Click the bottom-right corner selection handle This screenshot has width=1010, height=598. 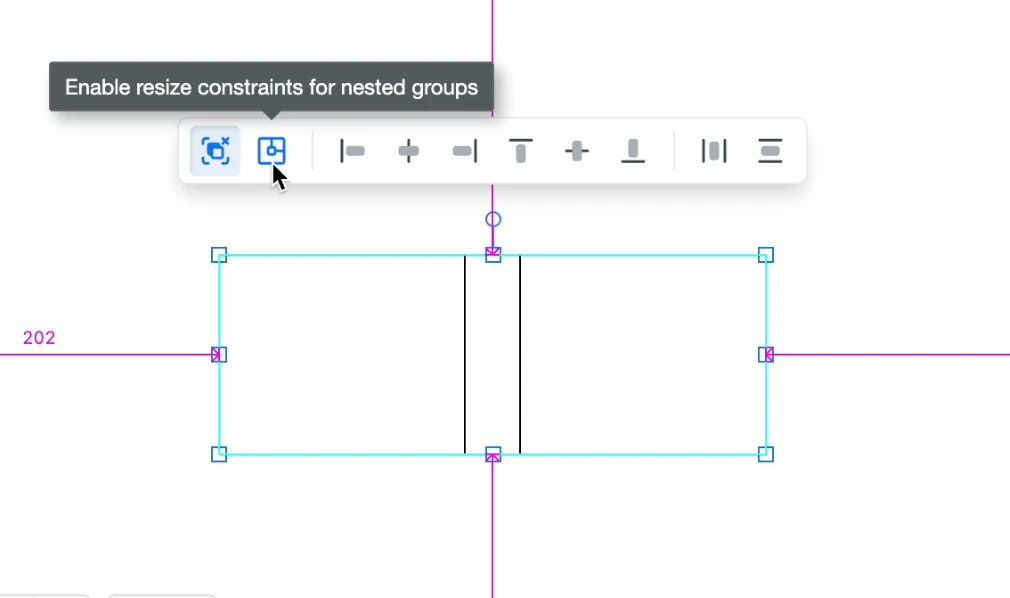point(766,454)
